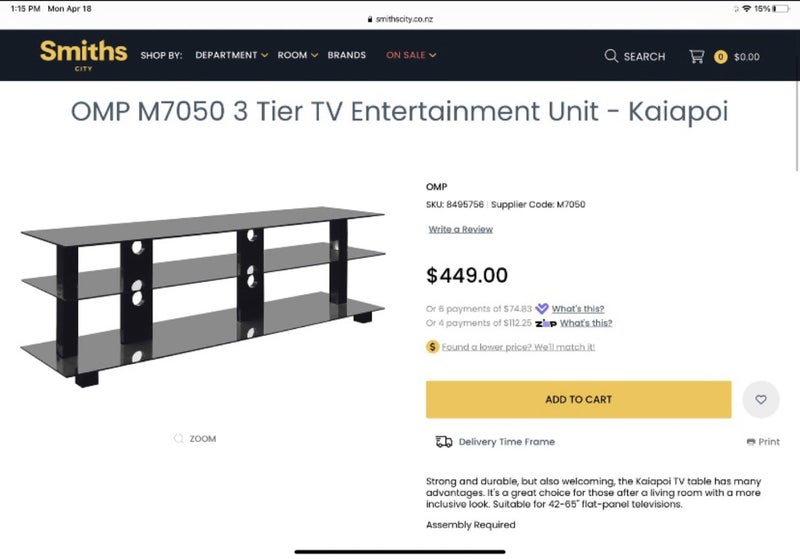Viewport: 800px width, 559px height.
Task: Click the TV unit product image
Action: point(202,295)
